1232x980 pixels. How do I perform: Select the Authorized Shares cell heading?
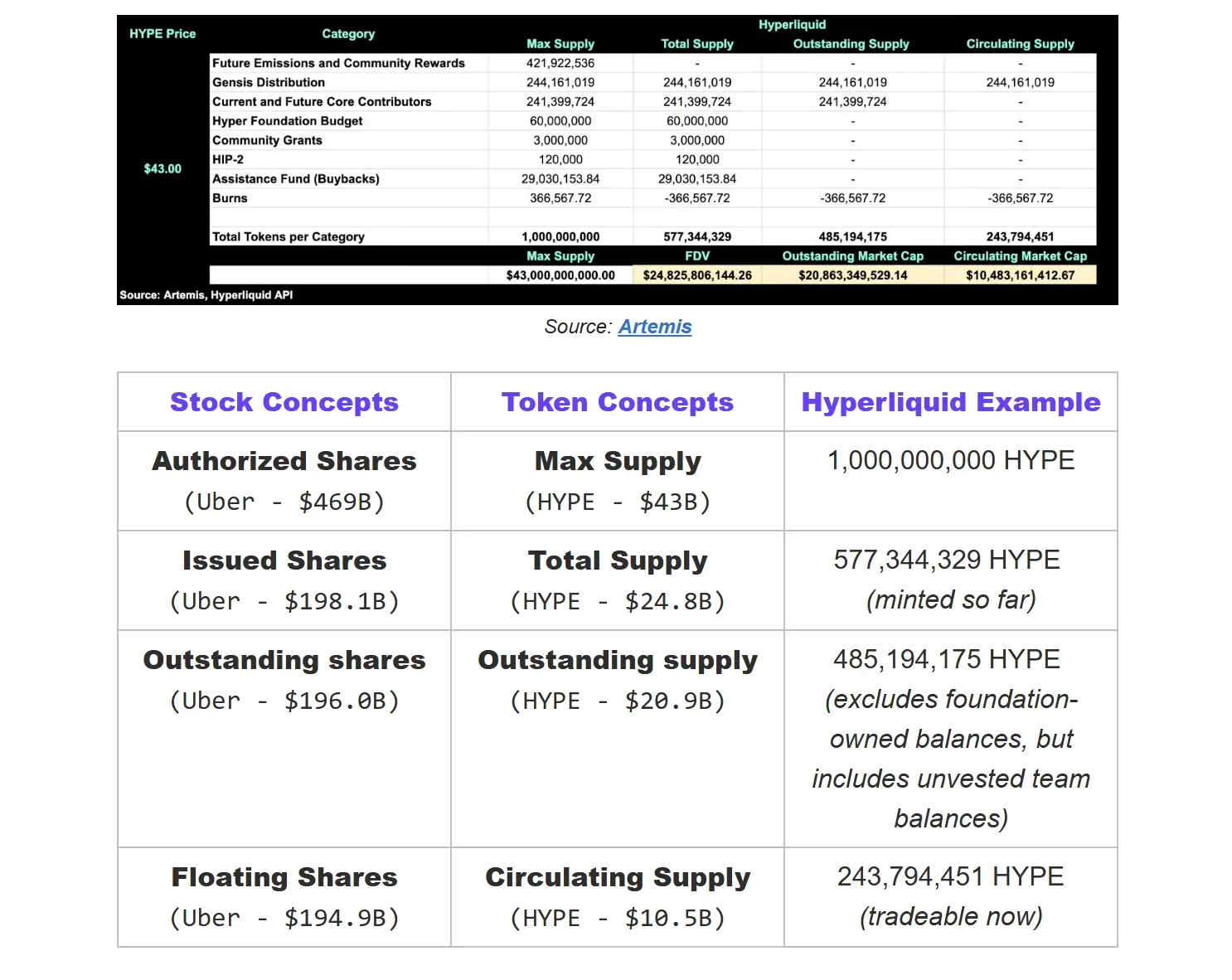coord(284,461)
